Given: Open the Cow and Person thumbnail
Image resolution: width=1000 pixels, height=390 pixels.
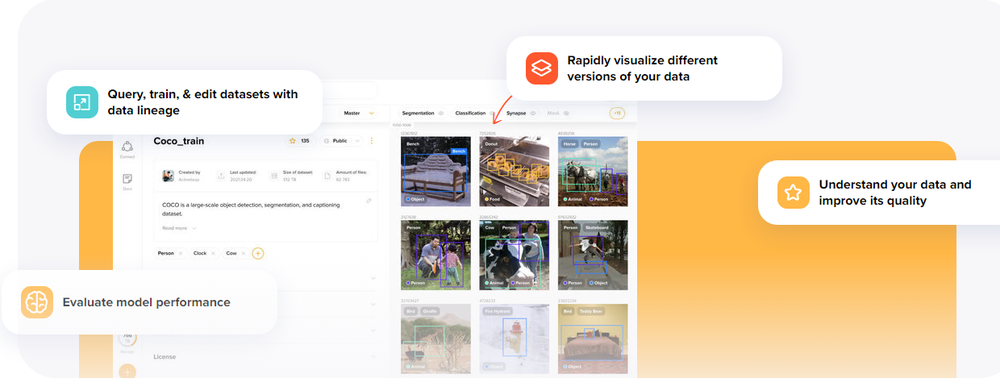Looking at the screenshot, I should [514, 255].
